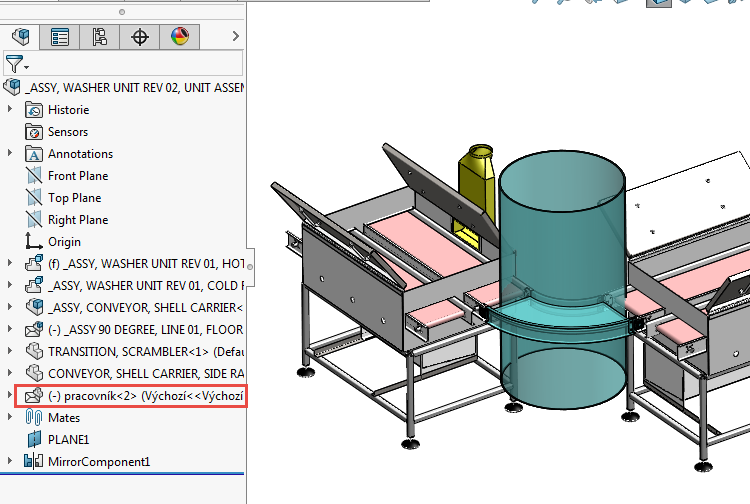Select _ASSY, WASHER UNIT REV 01, COLD
The image size is (750, 504).
[x=146, y=286]
